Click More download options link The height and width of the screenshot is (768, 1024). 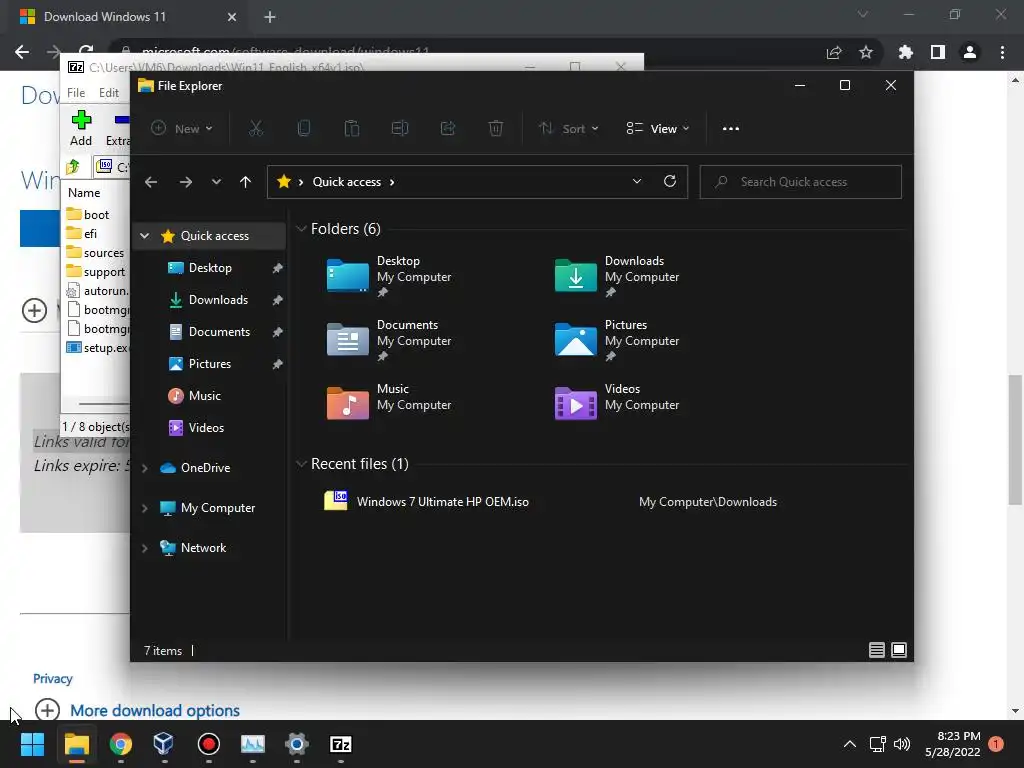(155, 711)
